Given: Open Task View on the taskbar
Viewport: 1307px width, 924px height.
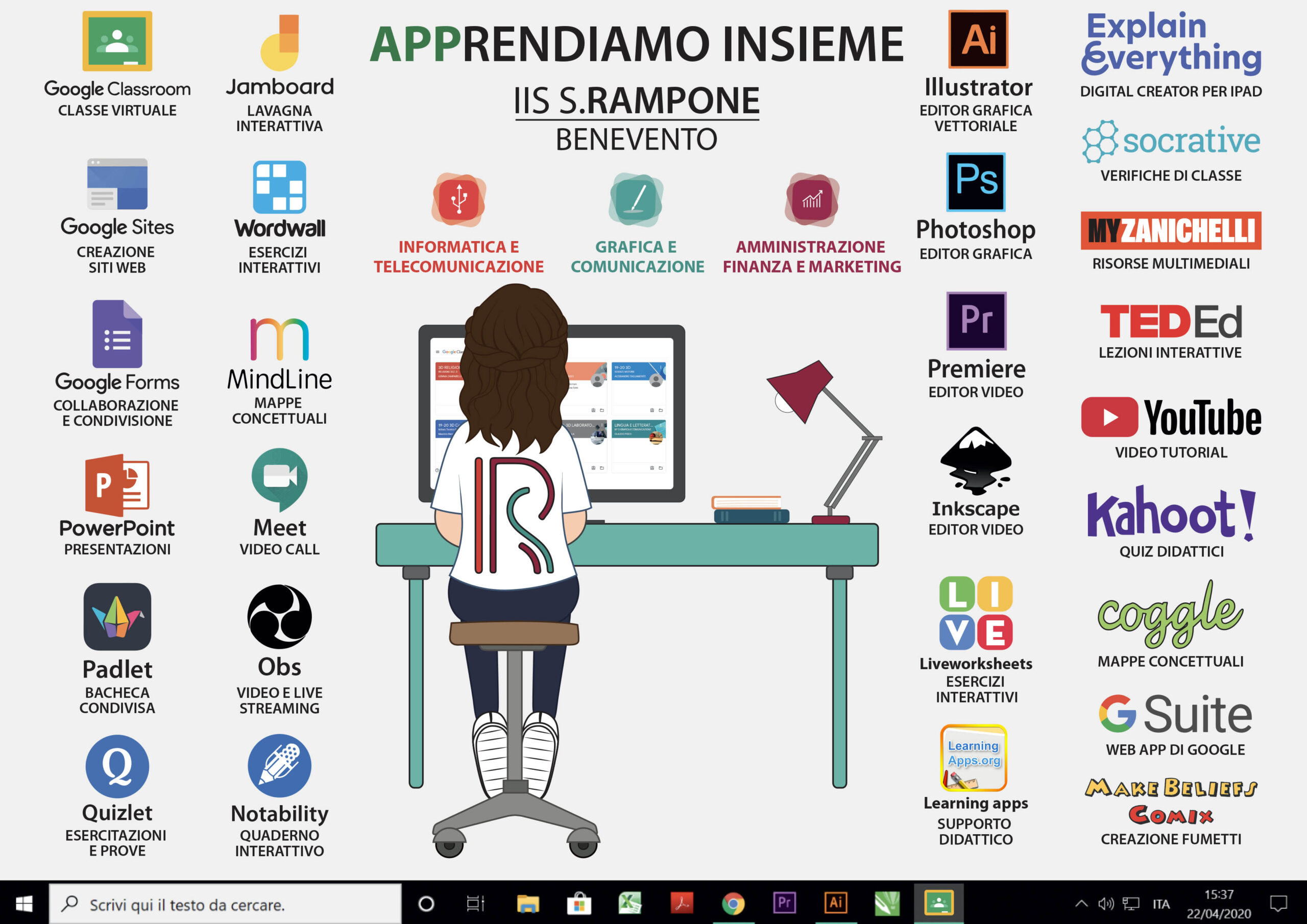Looking at the screenshot, I should (475, 904).
